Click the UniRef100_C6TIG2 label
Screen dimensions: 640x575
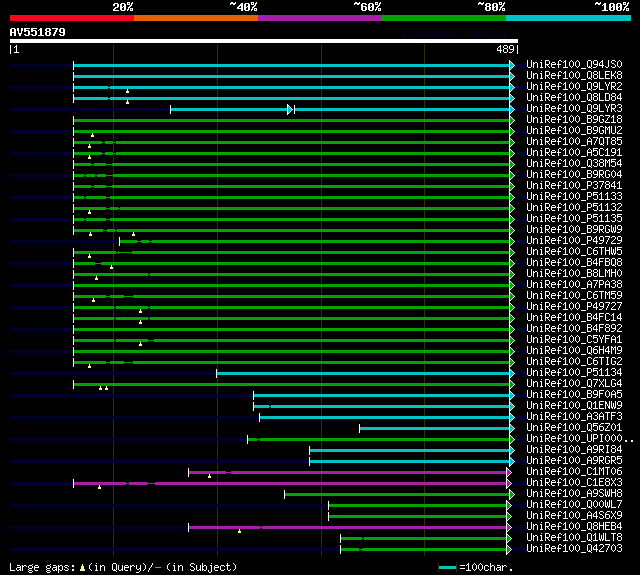[574, 362]
